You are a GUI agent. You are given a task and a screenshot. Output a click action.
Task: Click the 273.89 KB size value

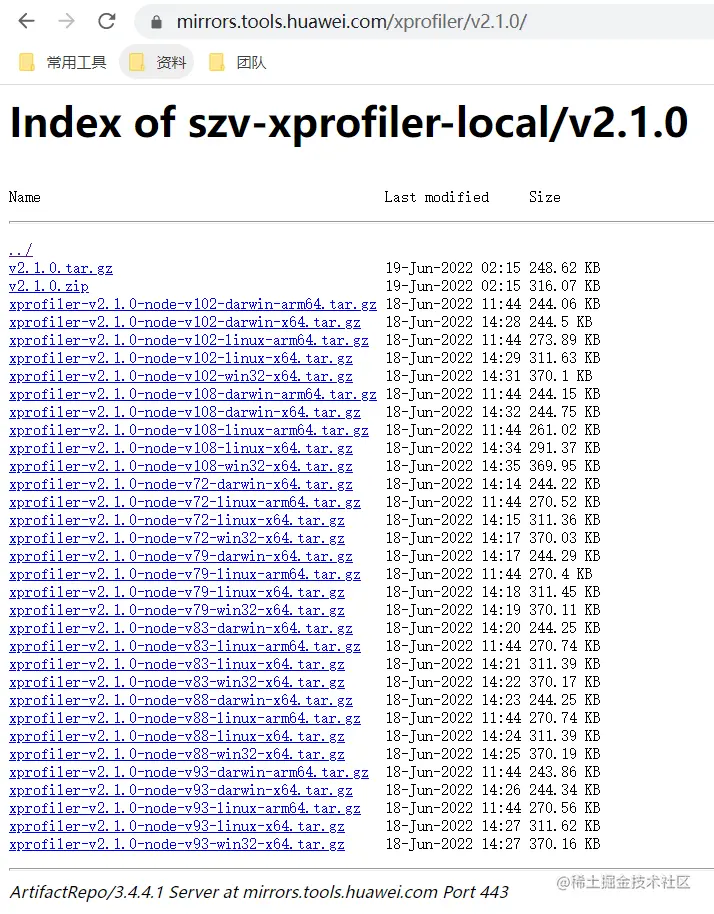pyautogui.click(x=564, y=340)
